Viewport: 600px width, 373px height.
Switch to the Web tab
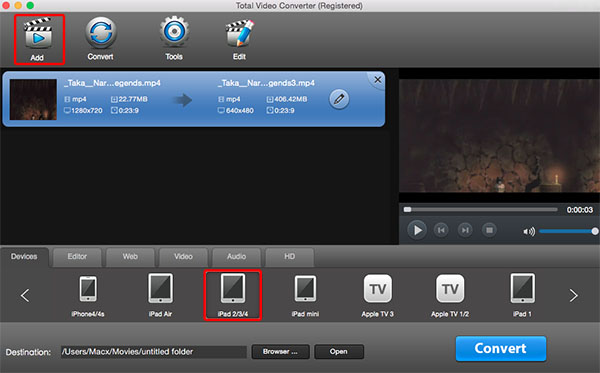click(130, 257)
